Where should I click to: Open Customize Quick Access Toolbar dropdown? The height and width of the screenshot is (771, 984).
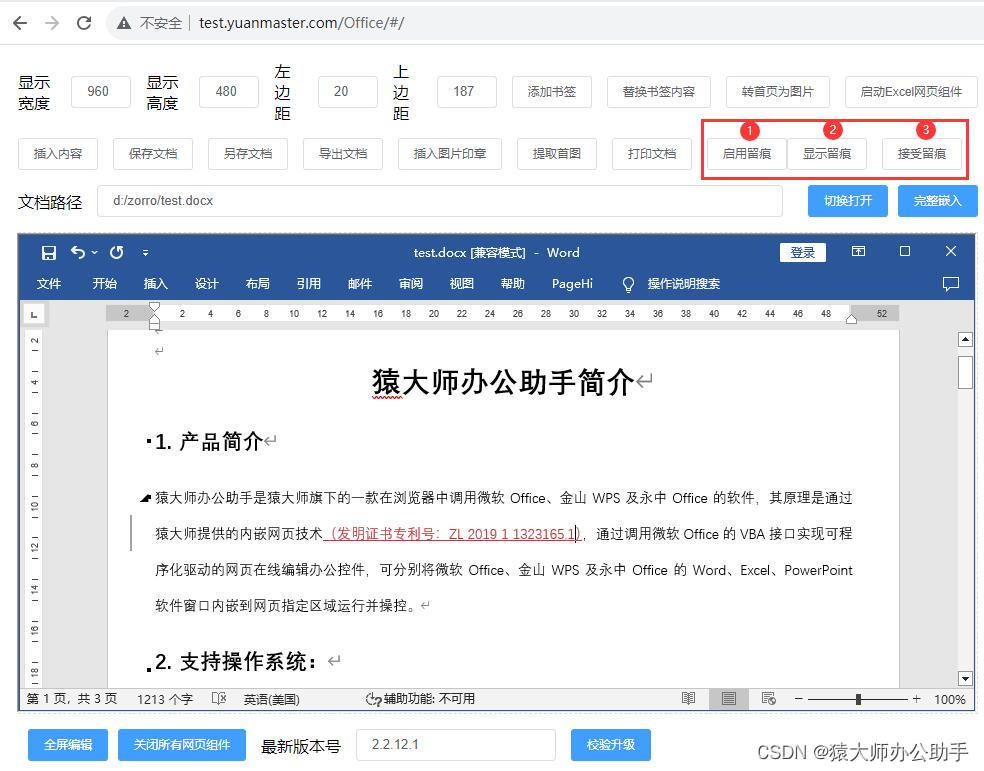(145, 253)
